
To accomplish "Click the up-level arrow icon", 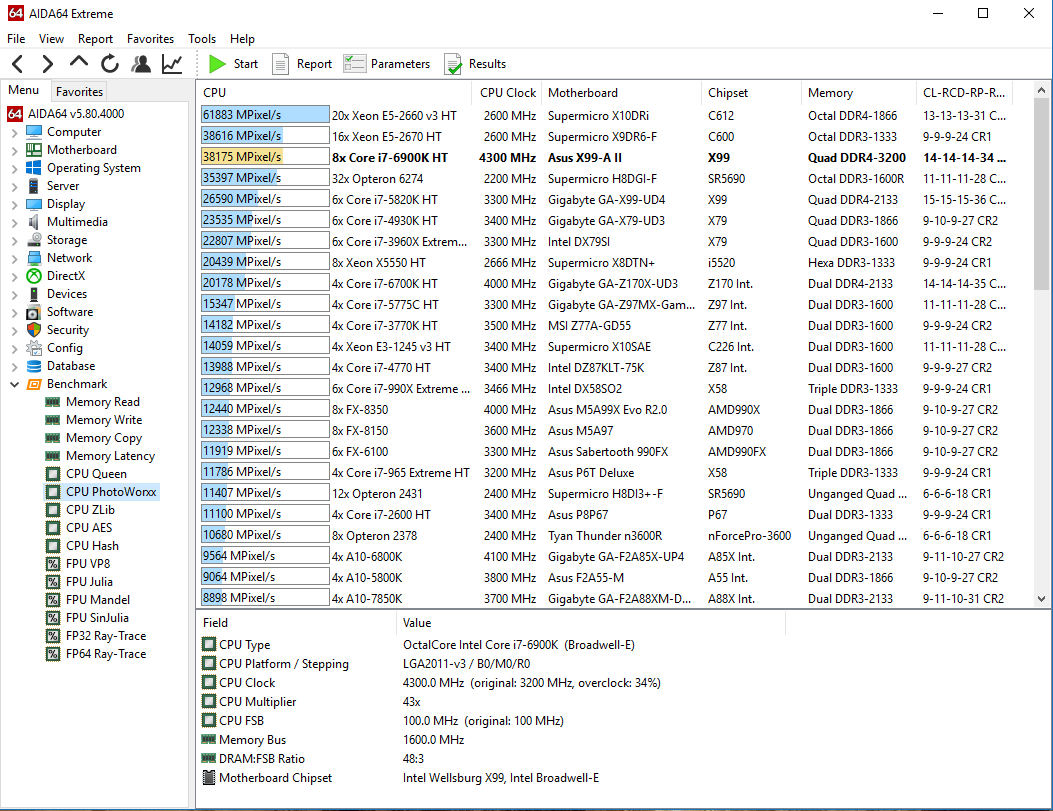I will click(x=79, y=63).
